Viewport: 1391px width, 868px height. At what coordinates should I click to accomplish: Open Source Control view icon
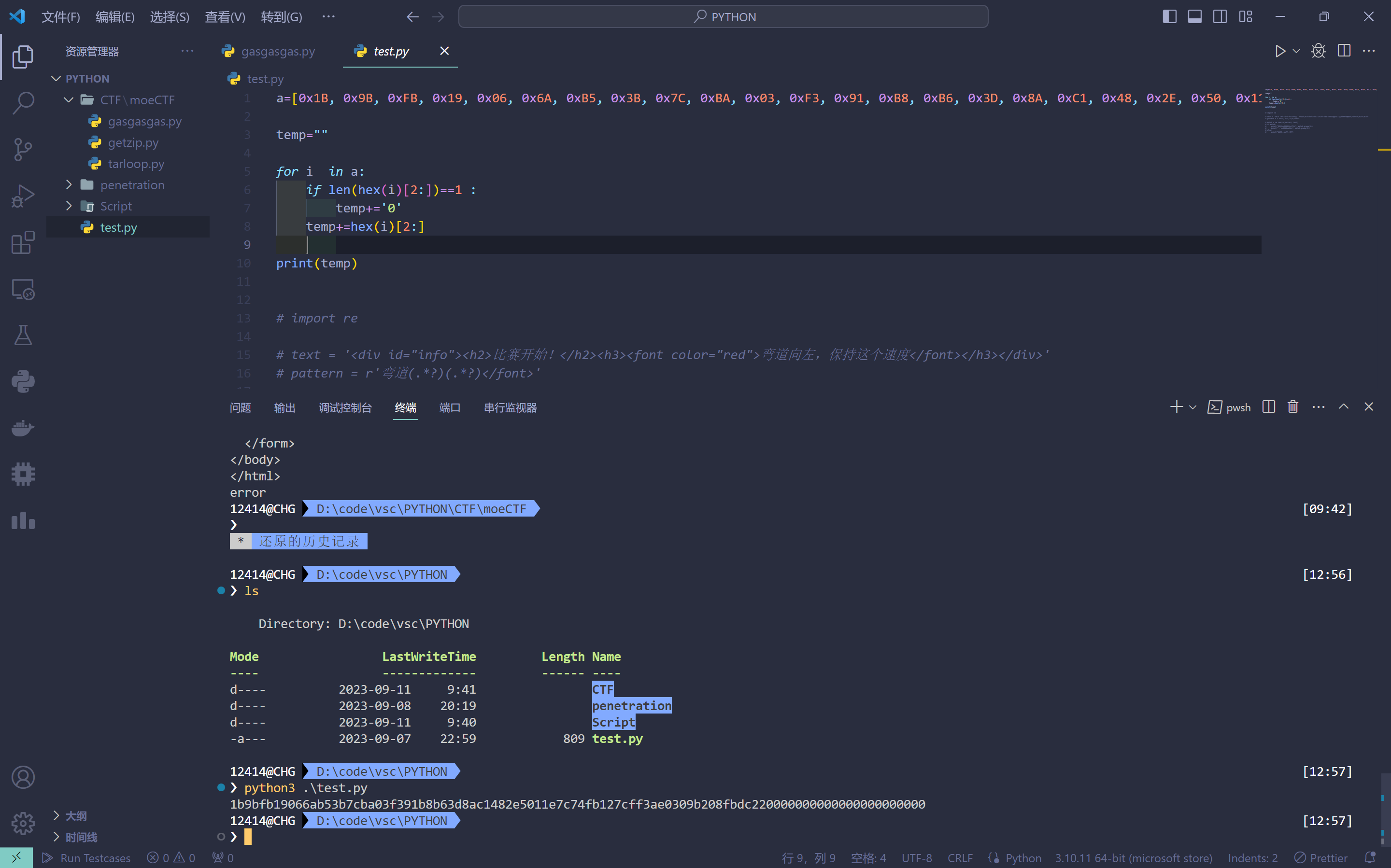[x=23, y=150]
